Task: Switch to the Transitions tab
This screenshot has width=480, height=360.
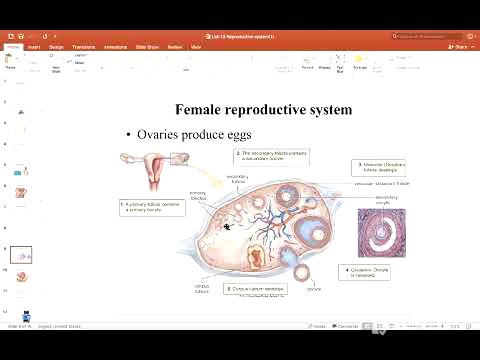Action: point(84,47)
